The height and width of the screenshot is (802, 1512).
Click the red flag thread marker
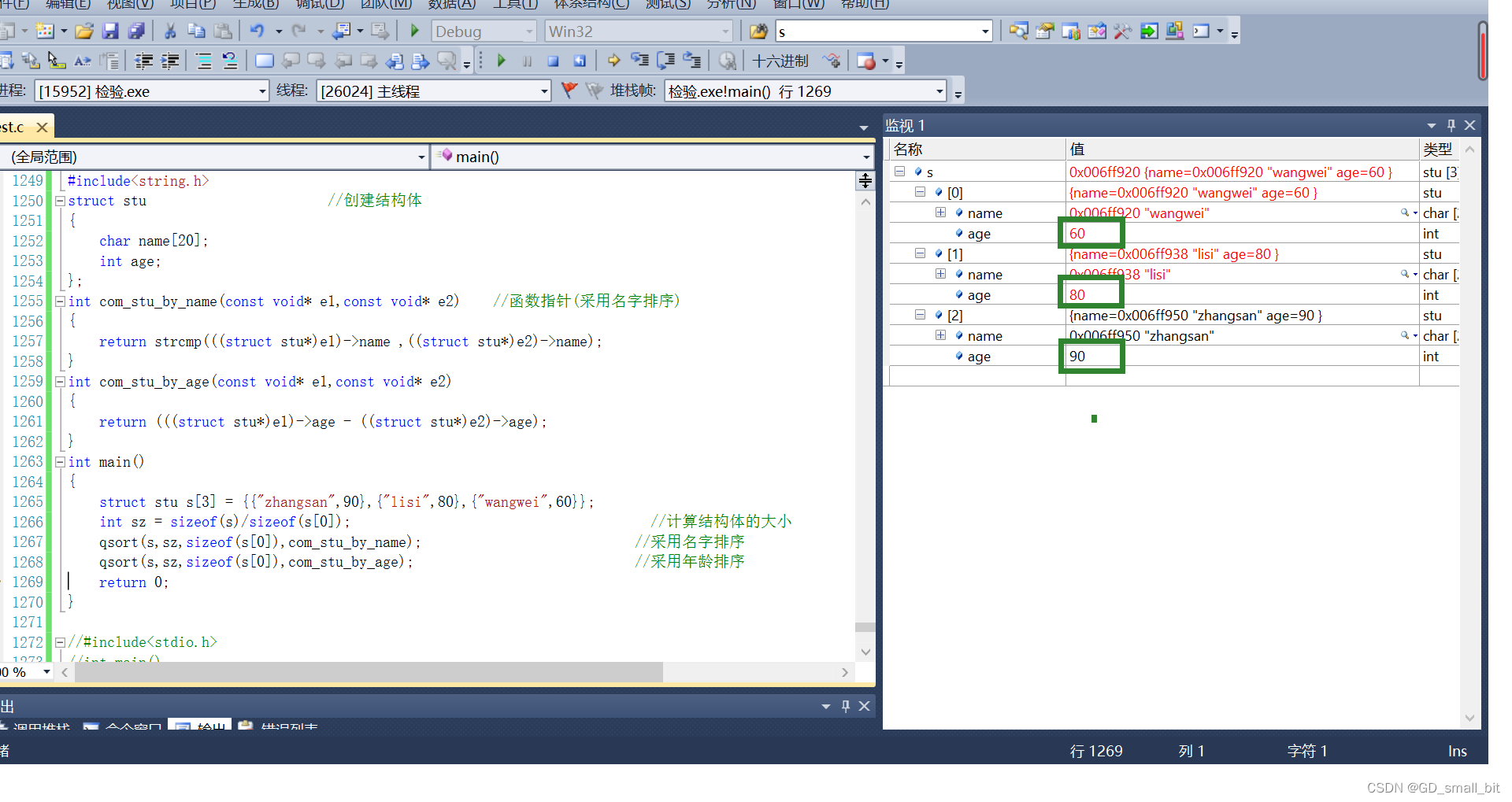tap(569, 91)
